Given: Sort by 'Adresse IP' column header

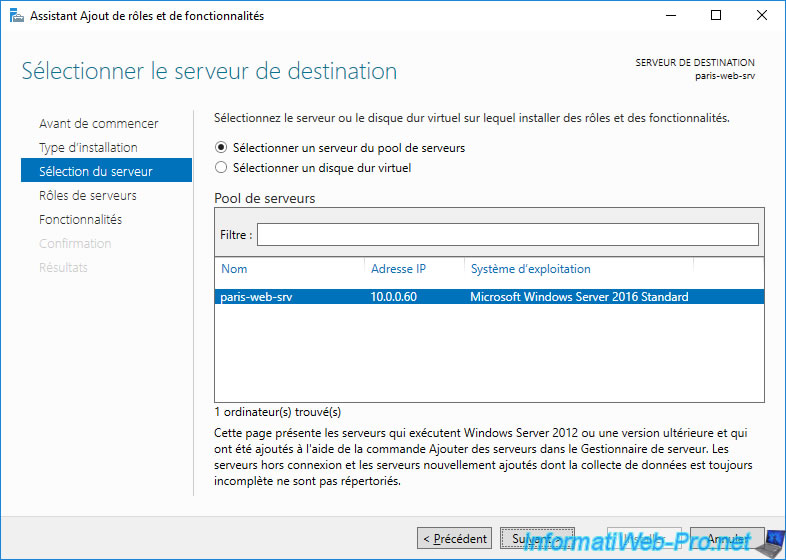Looking at the screenshot, I should pyautogui.click(x=399, y=269).
